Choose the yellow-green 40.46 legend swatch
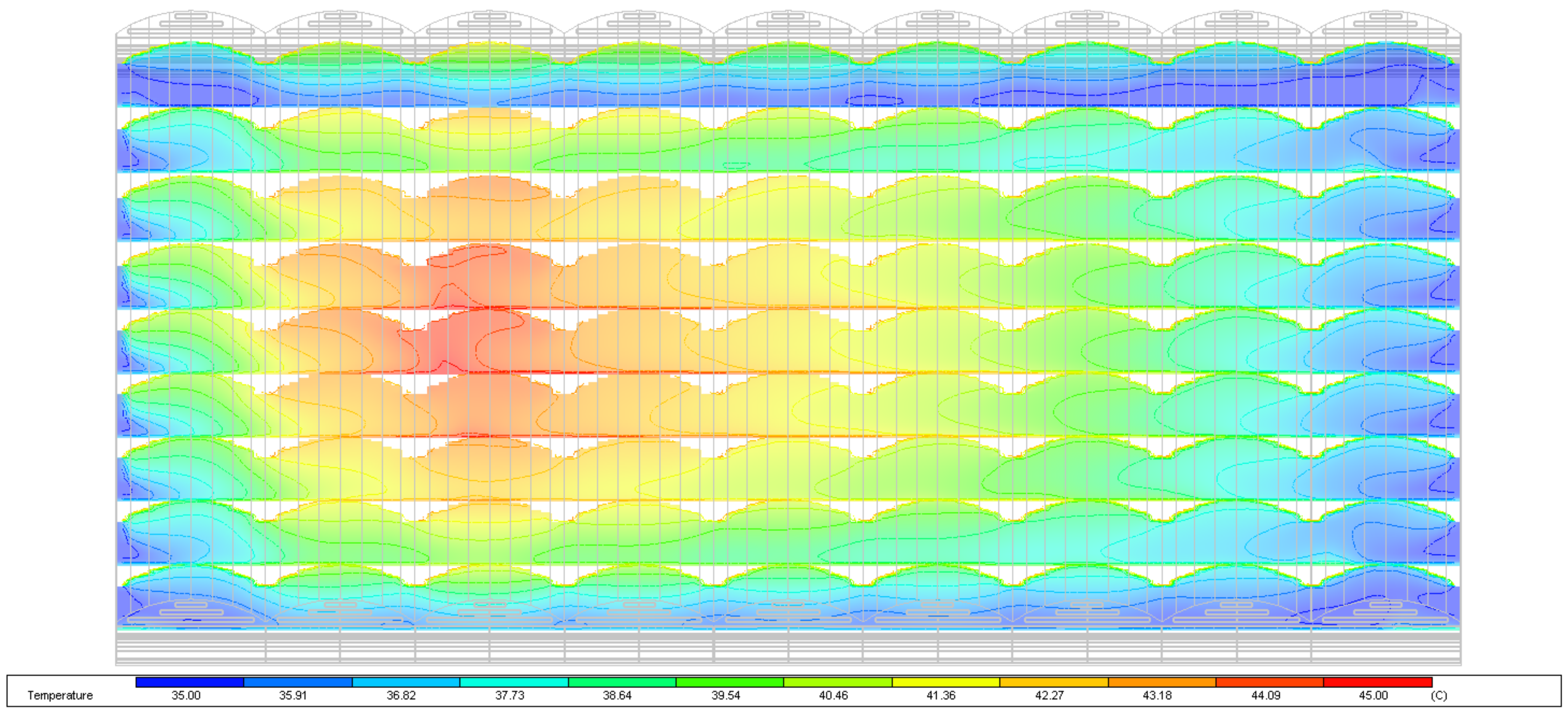 coord(837,682)
